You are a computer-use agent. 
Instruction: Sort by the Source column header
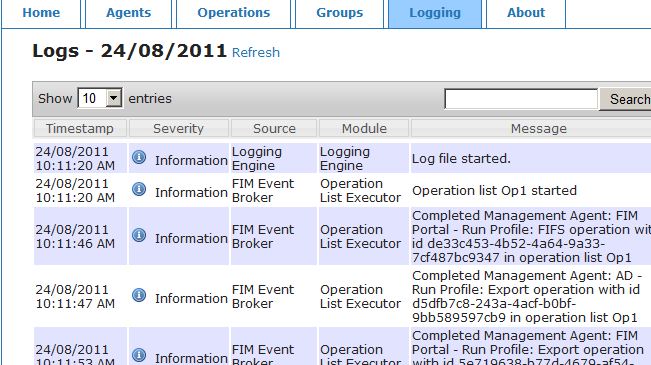pos(274,128)
